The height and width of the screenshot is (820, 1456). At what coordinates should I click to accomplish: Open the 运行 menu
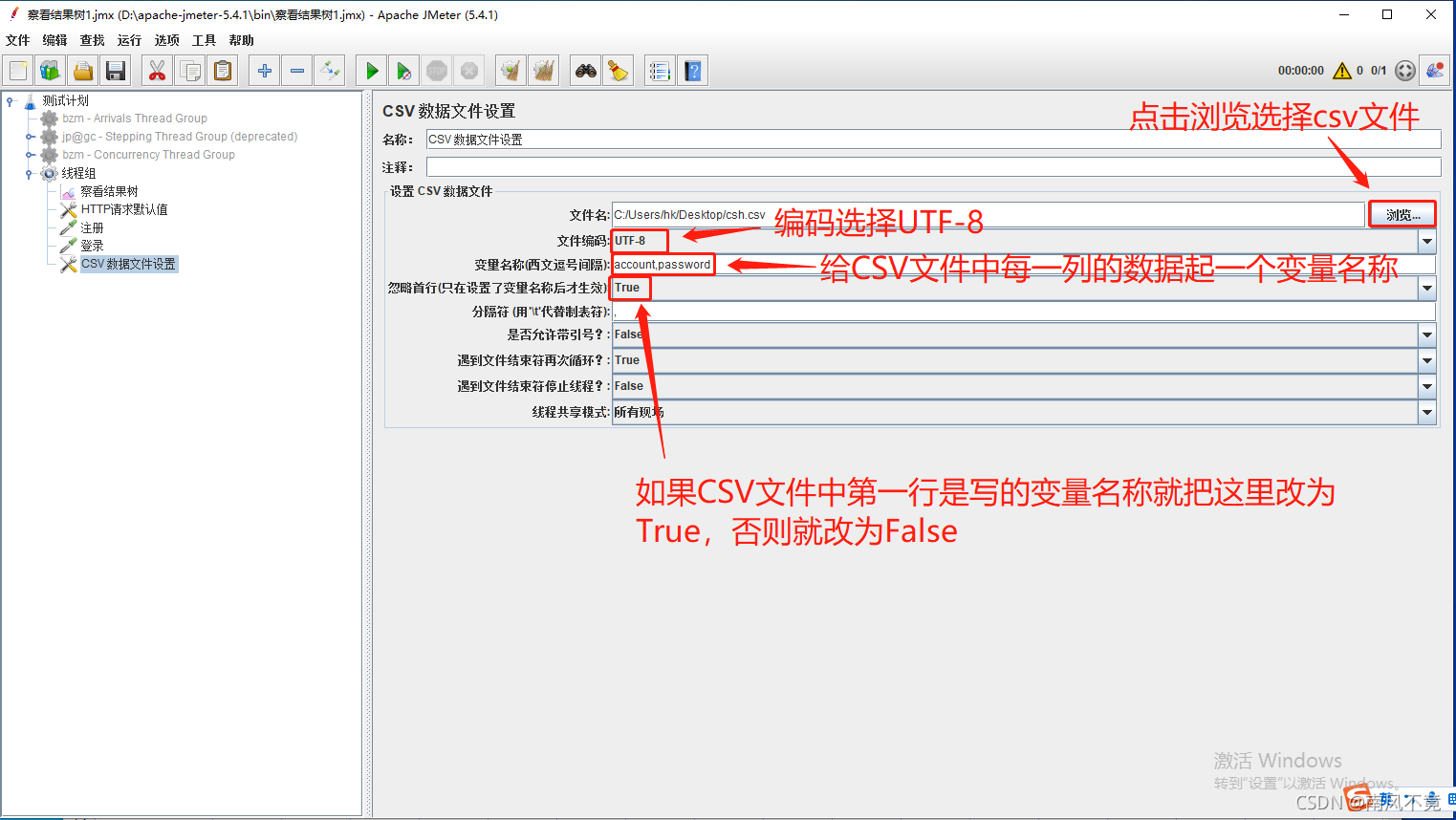click(129, 40)
